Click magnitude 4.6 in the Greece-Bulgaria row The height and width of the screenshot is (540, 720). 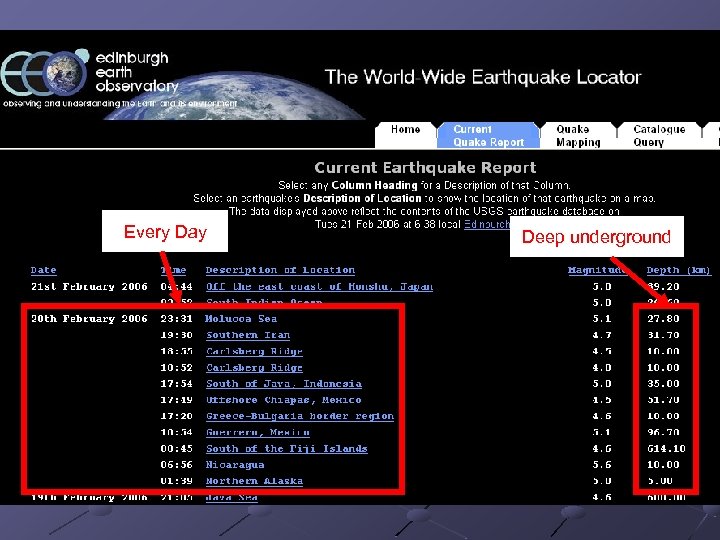click(x=602, y=416)
